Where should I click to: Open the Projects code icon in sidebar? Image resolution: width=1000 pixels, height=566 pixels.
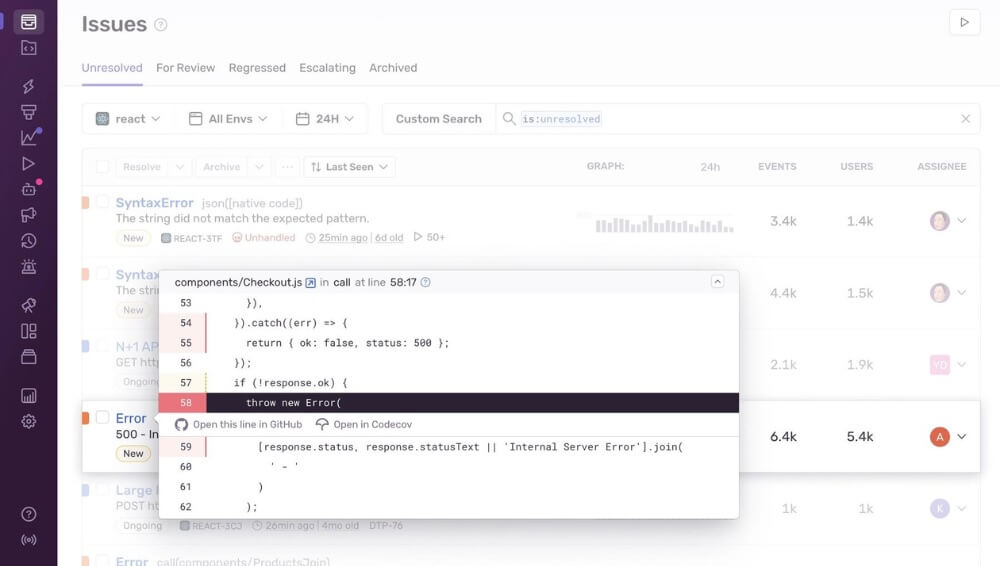(29, 48)
